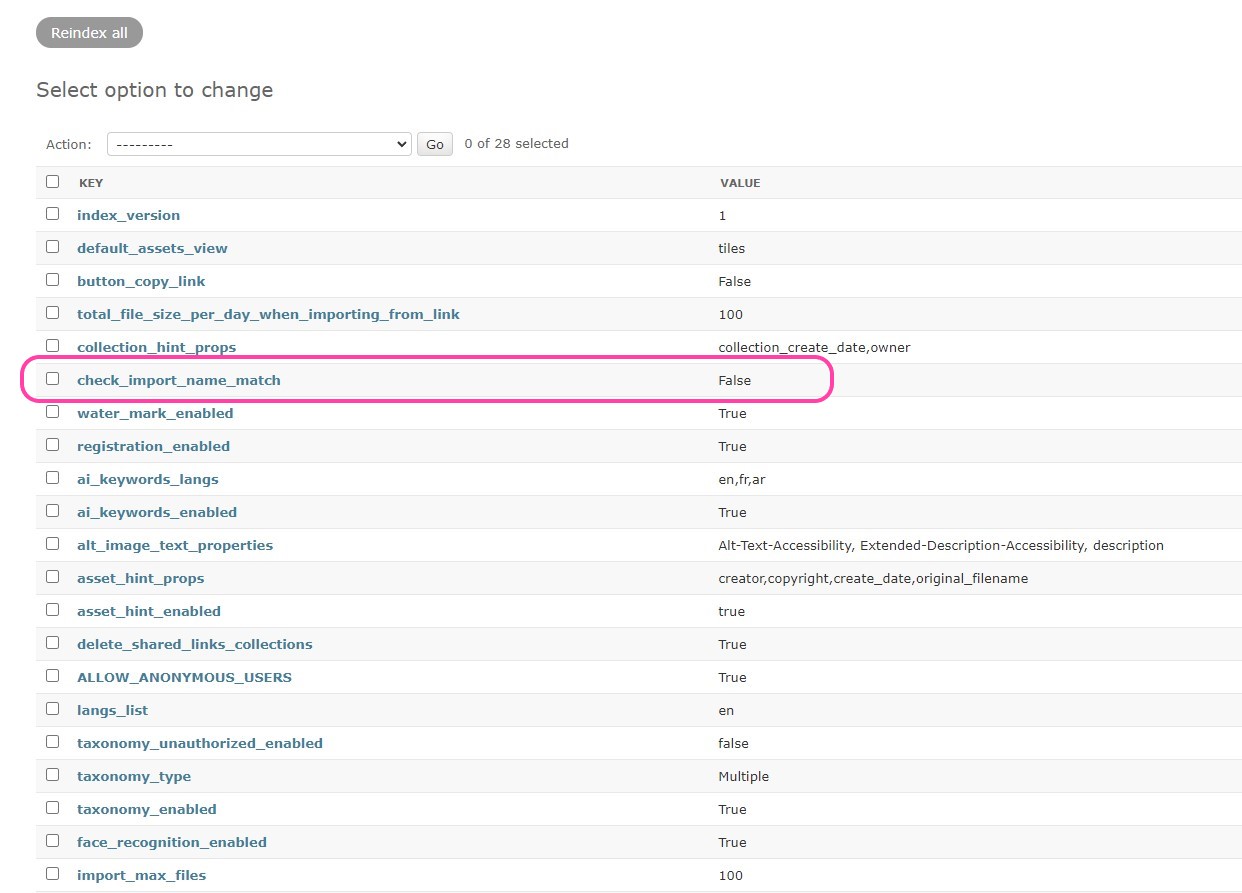Click the '0 of 28 selected' counter text
Screen dimensions: 1242x893
click(516, 144)
